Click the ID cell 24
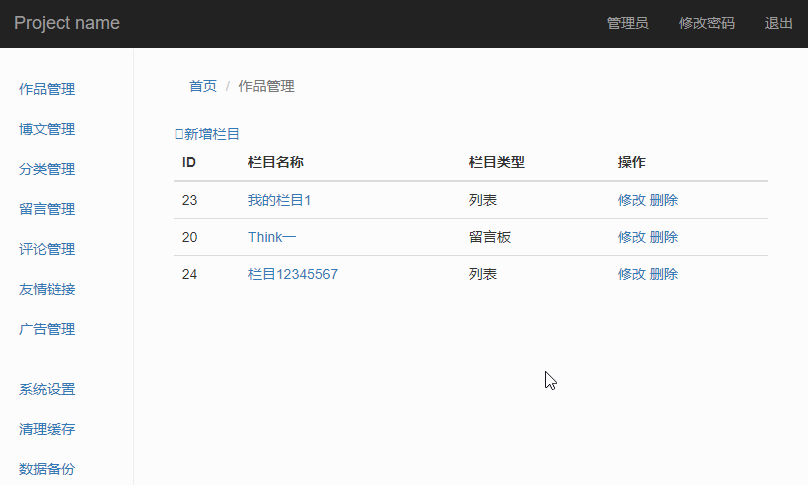Image resolution: width=808 pixels, height=485 pixels. [189, 274]
